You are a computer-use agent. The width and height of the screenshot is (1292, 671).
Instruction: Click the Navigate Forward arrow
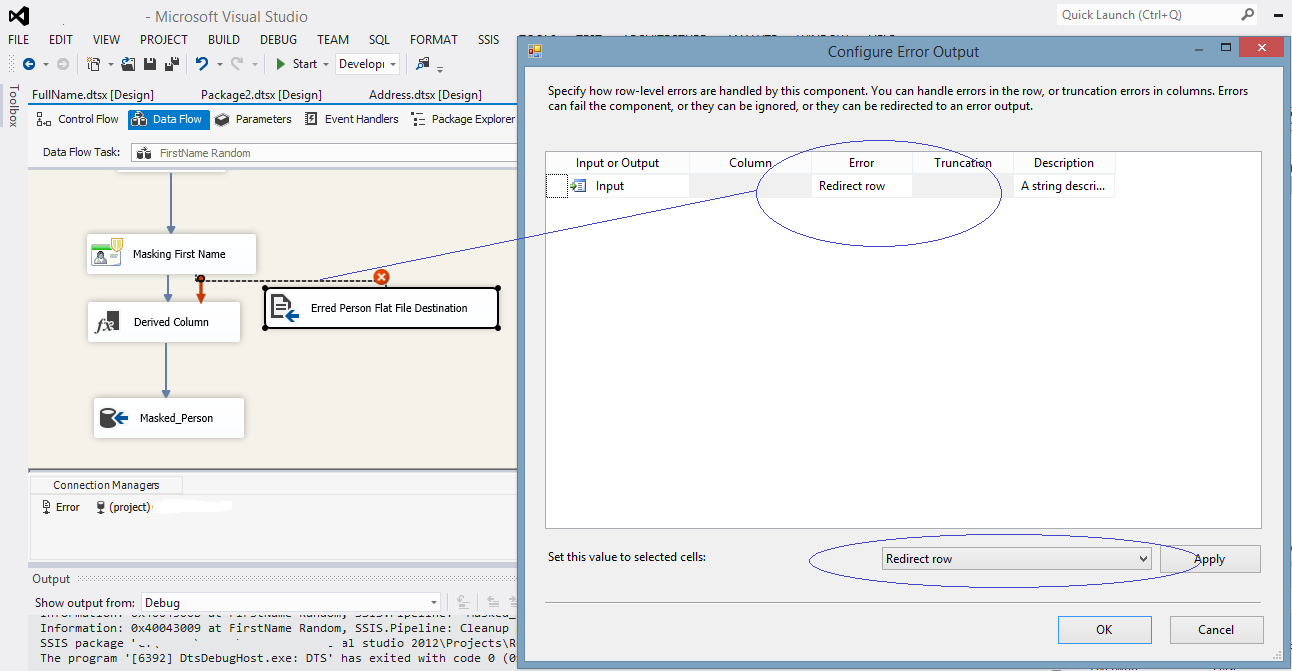63,64
